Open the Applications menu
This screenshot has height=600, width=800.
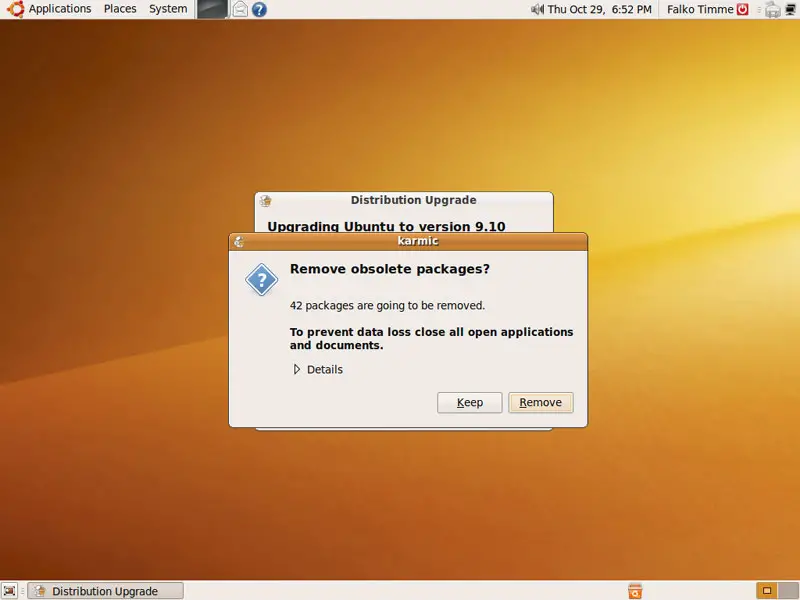click(60, 9)
